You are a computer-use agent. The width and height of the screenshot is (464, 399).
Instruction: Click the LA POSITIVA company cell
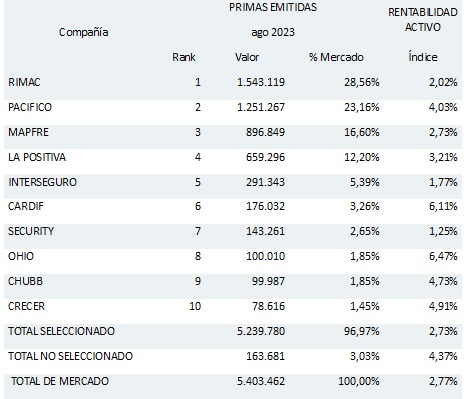37,157
